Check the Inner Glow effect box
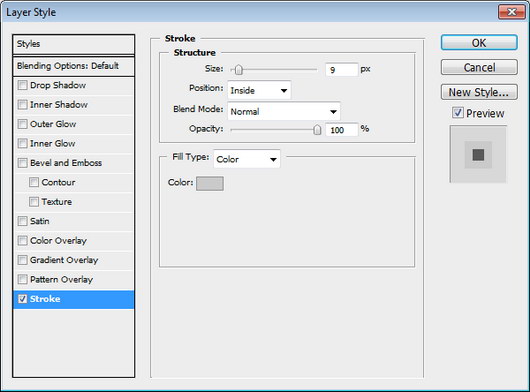 [x=22, y=143]
